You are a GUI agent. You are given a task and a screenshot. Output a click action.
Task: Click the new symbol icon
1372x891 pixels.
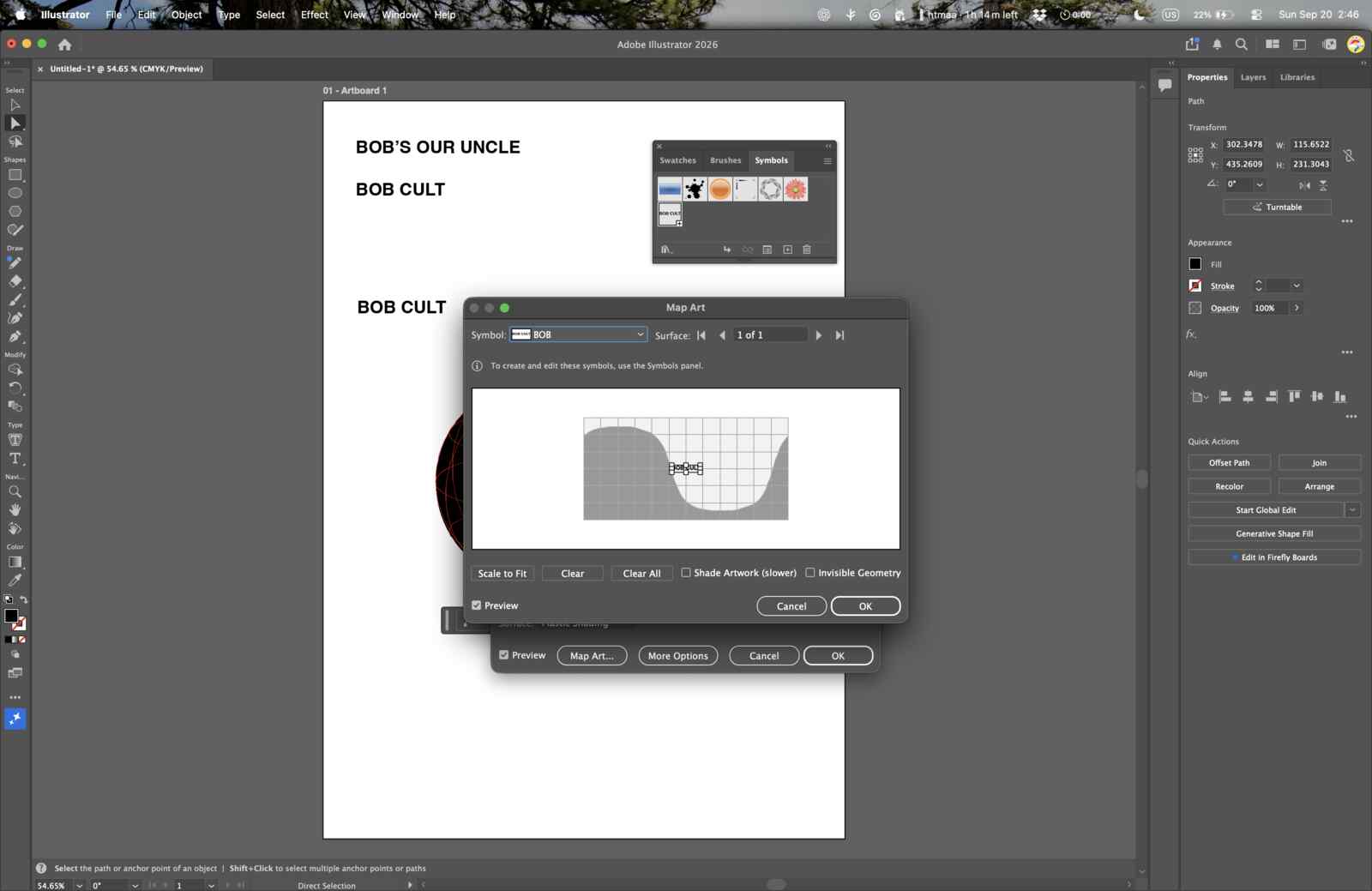tap(787, 250)
